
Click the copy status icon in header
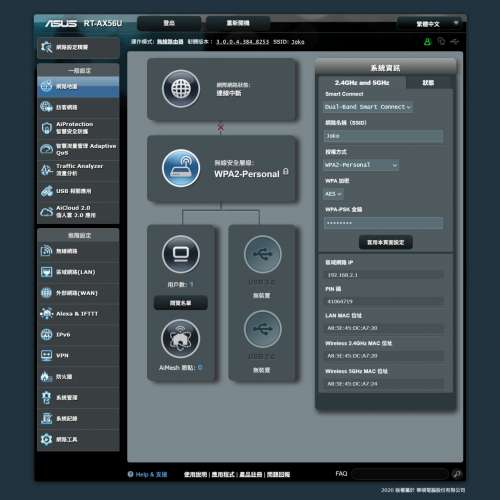coord(441,42)
